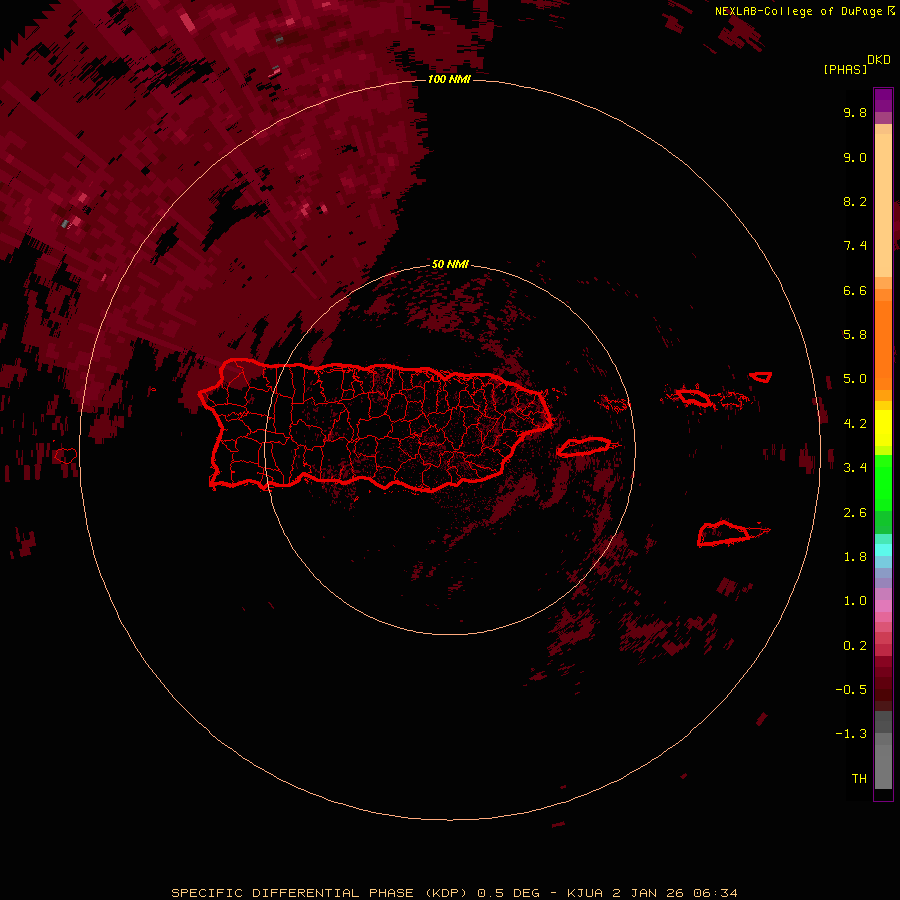This screenshot has height=900, width=900.
Task: Select the 8.2 scale label
Action: 855,201
